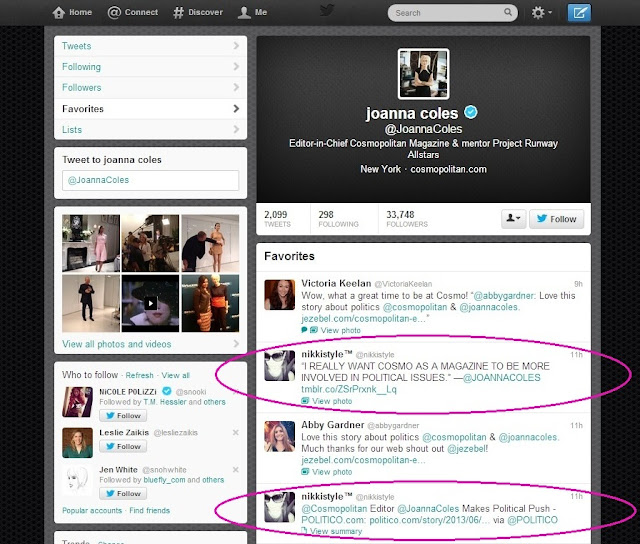View the 33,748 Followers count
Screen dimensions: 640x544
(407, 219)
